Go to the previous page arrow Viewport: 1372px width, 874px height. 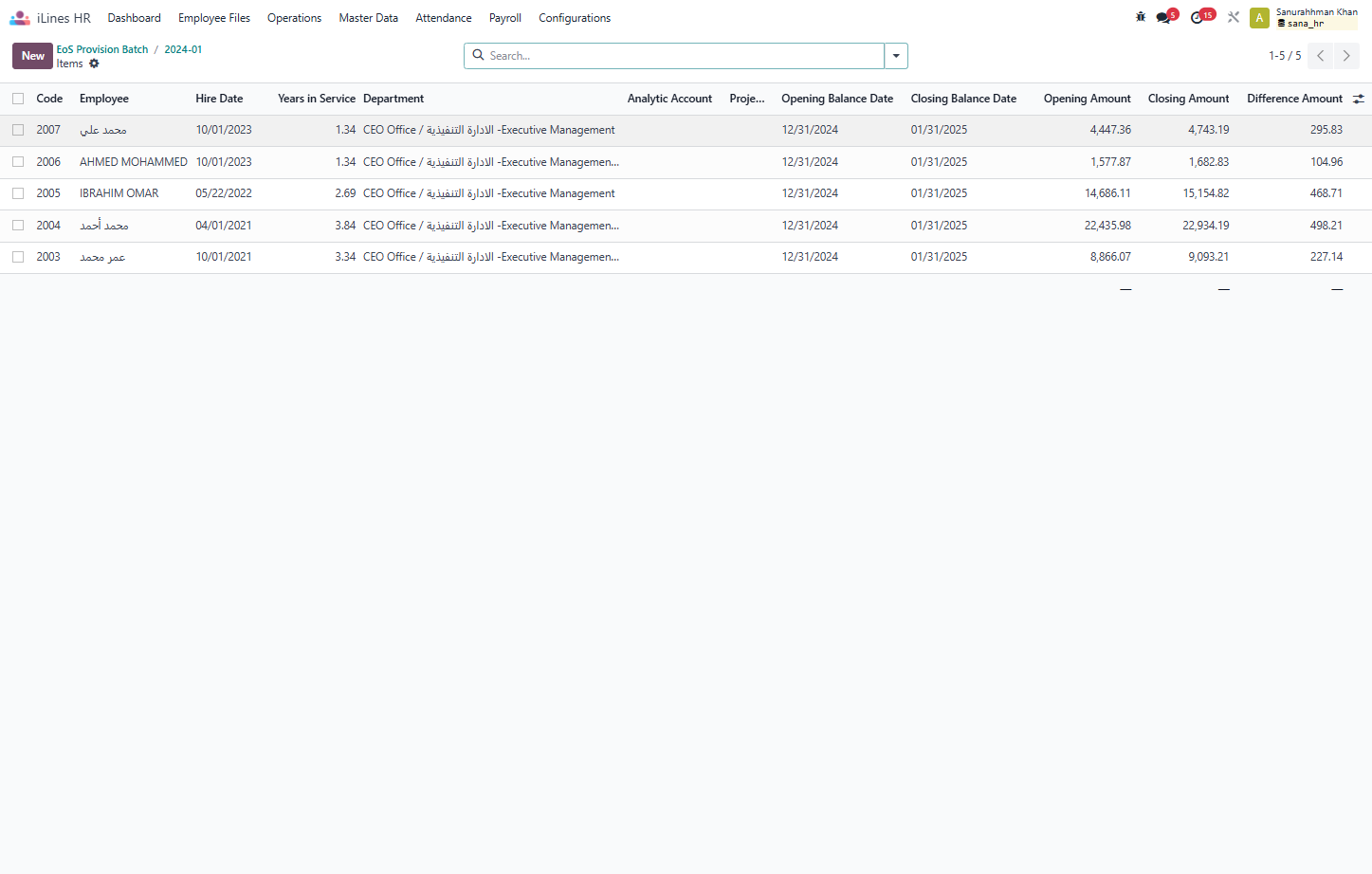point(1320,56)
